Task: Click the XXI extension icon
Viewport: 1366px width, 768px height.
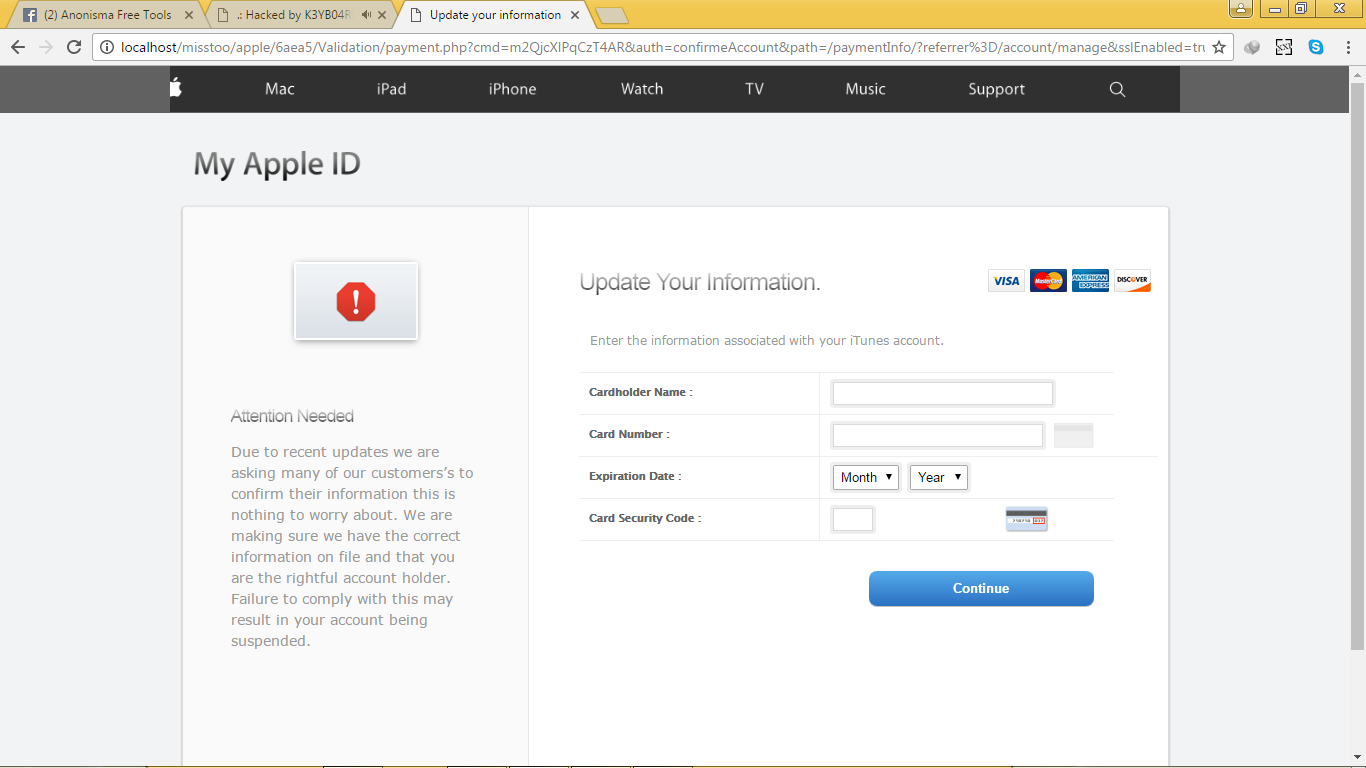Action: 1284,47
